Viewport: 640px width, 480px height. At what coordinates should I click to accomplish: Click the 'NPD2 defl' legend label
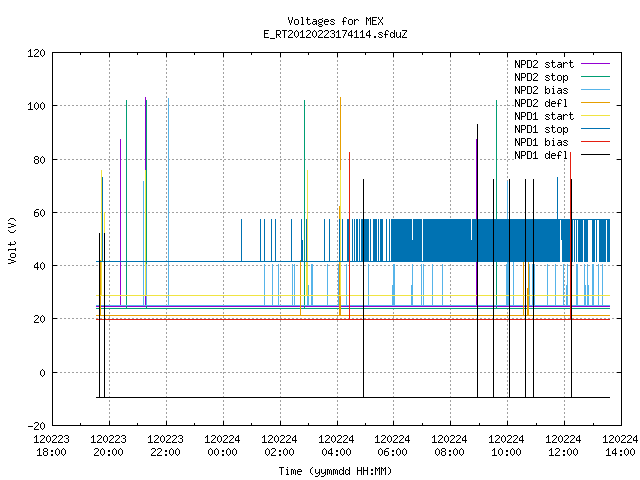point(541,103)
